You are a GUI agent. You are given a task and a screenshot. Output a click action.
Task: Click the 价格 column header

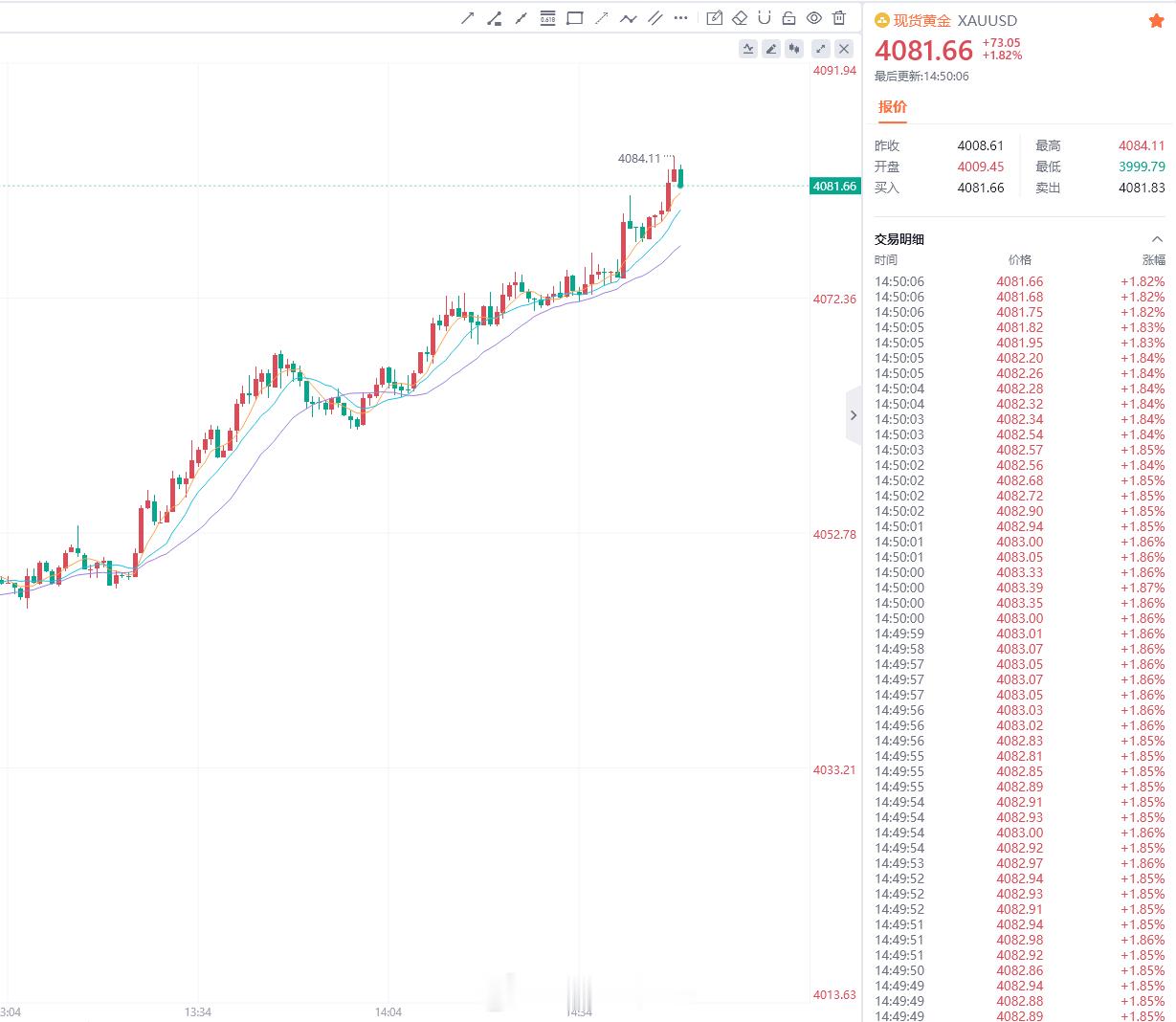pos(1020,260)
